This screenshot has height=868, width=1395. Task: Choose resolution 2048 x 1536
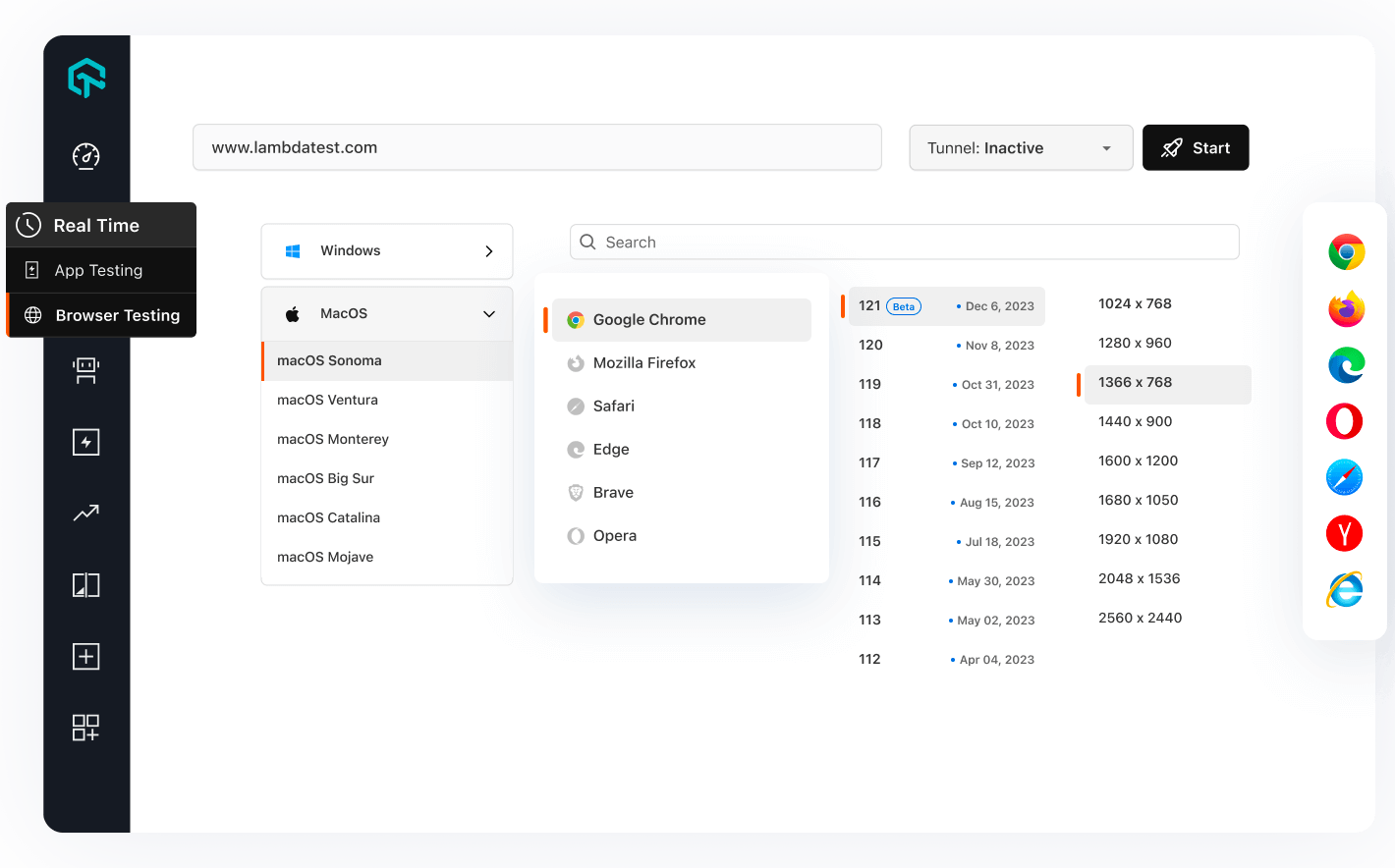click(1139, 579)
